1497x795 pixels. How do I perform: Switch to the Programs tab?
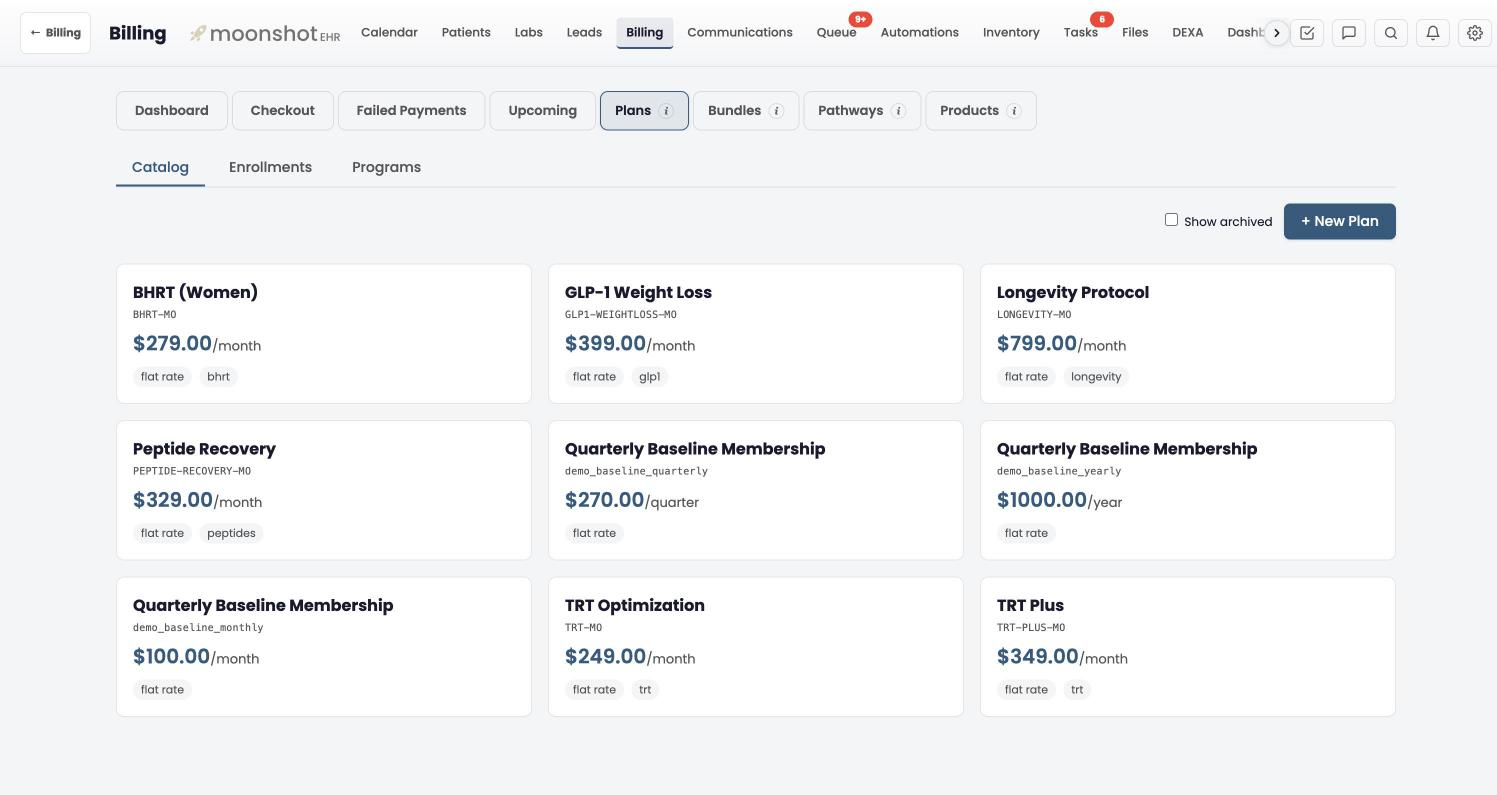386,167
